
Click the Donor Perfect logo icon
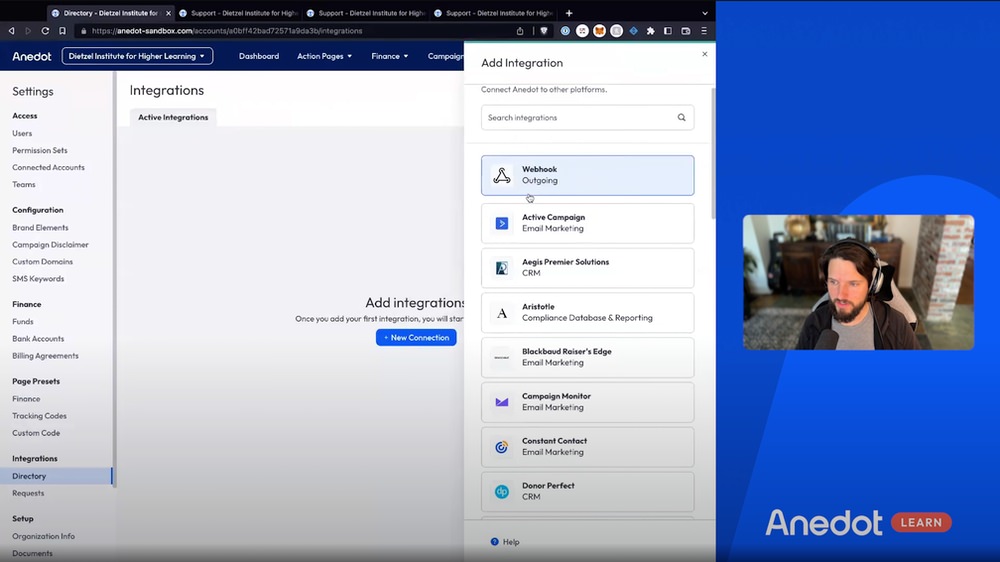click(x=502, y=492)
